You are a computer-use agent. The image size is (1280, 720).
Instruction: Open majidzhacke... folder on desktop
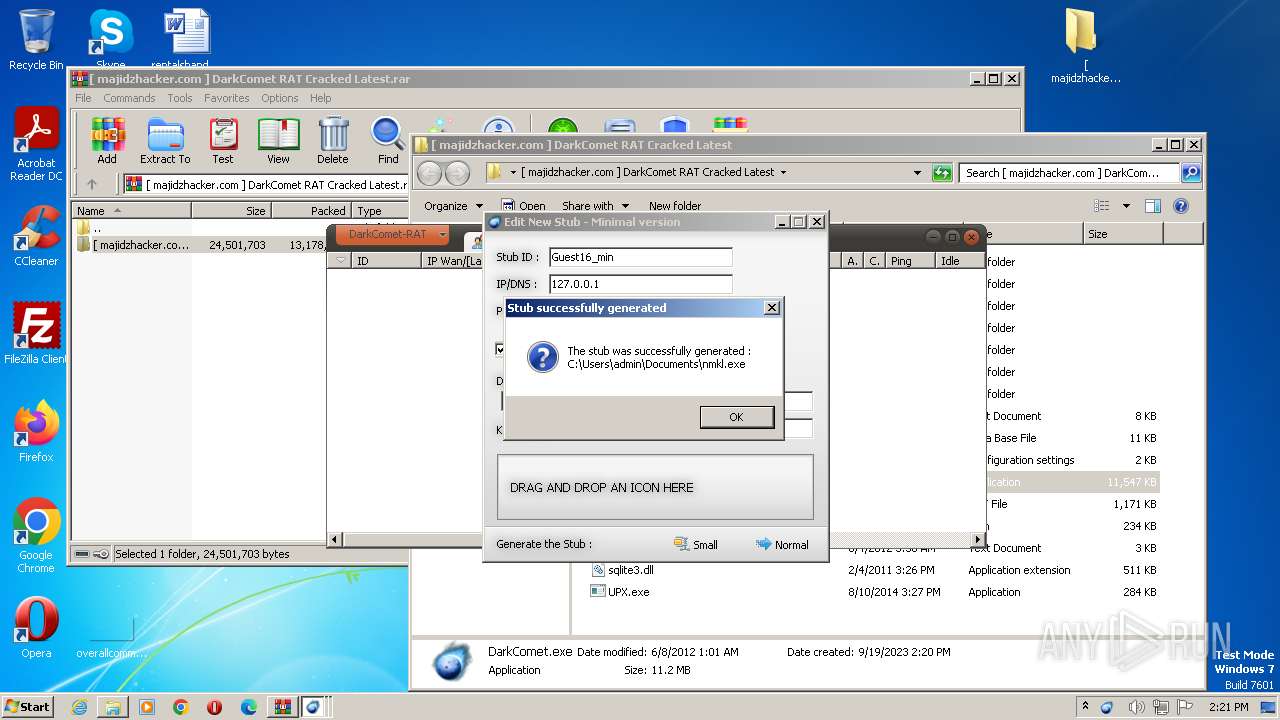coord(1085,46)
